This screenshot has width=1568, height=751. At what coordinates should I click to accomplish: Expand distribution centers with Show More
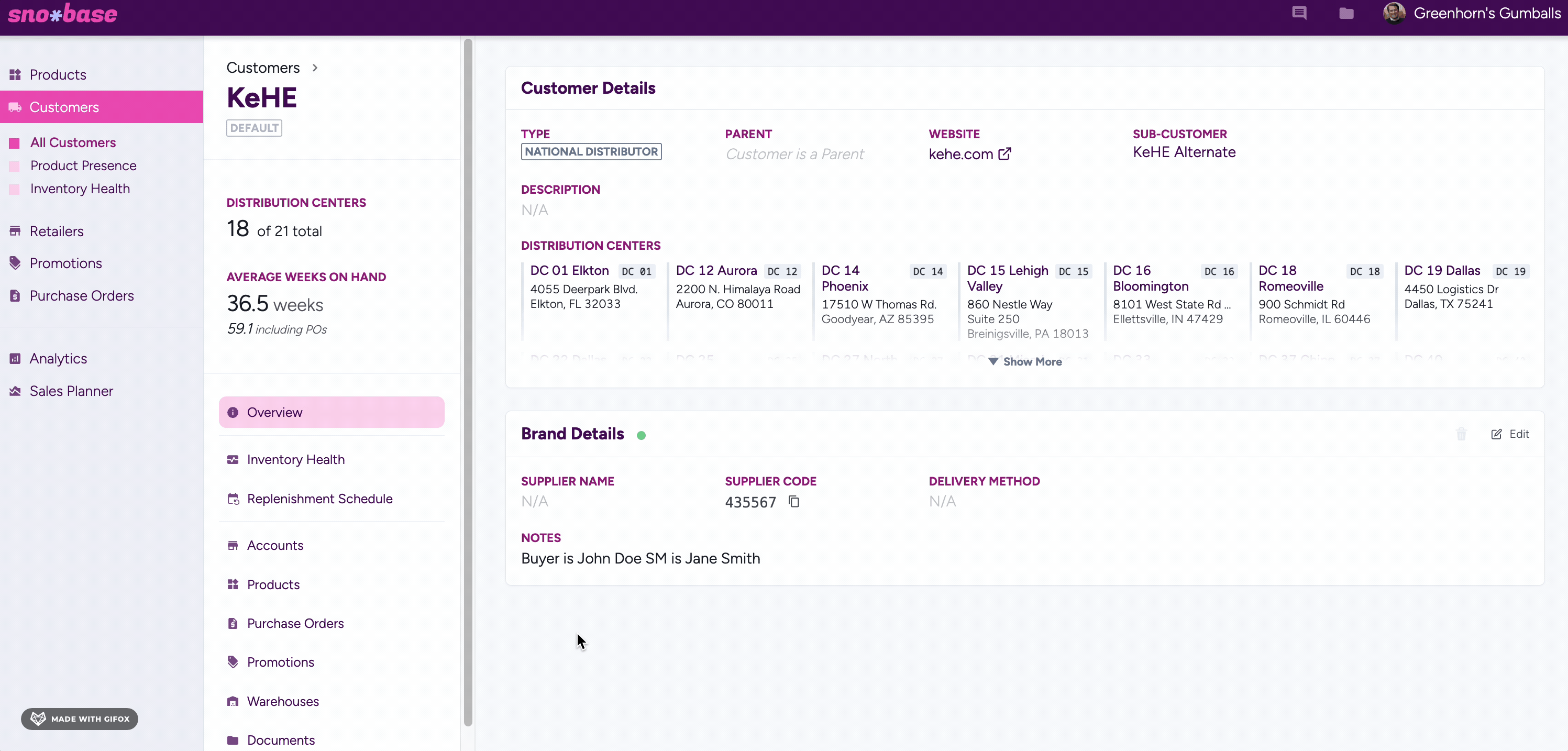click(1025, 361)
